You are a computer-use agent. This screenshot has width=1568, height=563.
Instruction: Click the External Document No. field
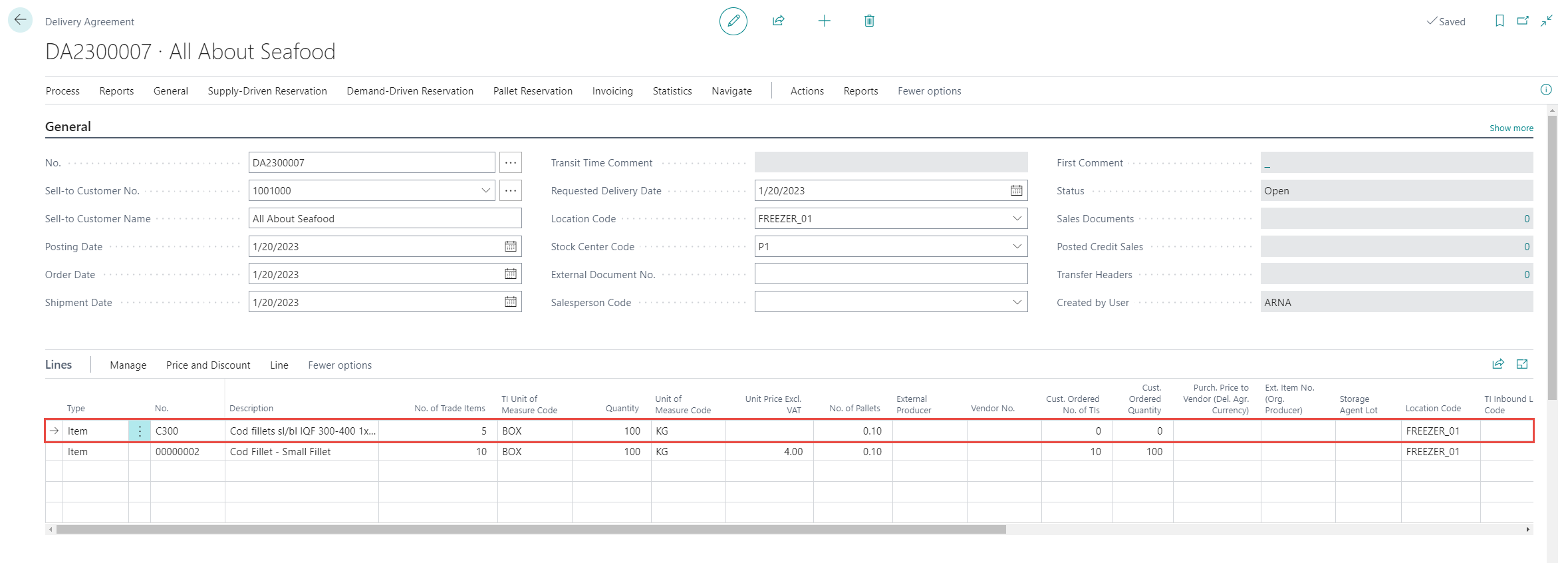point(890,274)
